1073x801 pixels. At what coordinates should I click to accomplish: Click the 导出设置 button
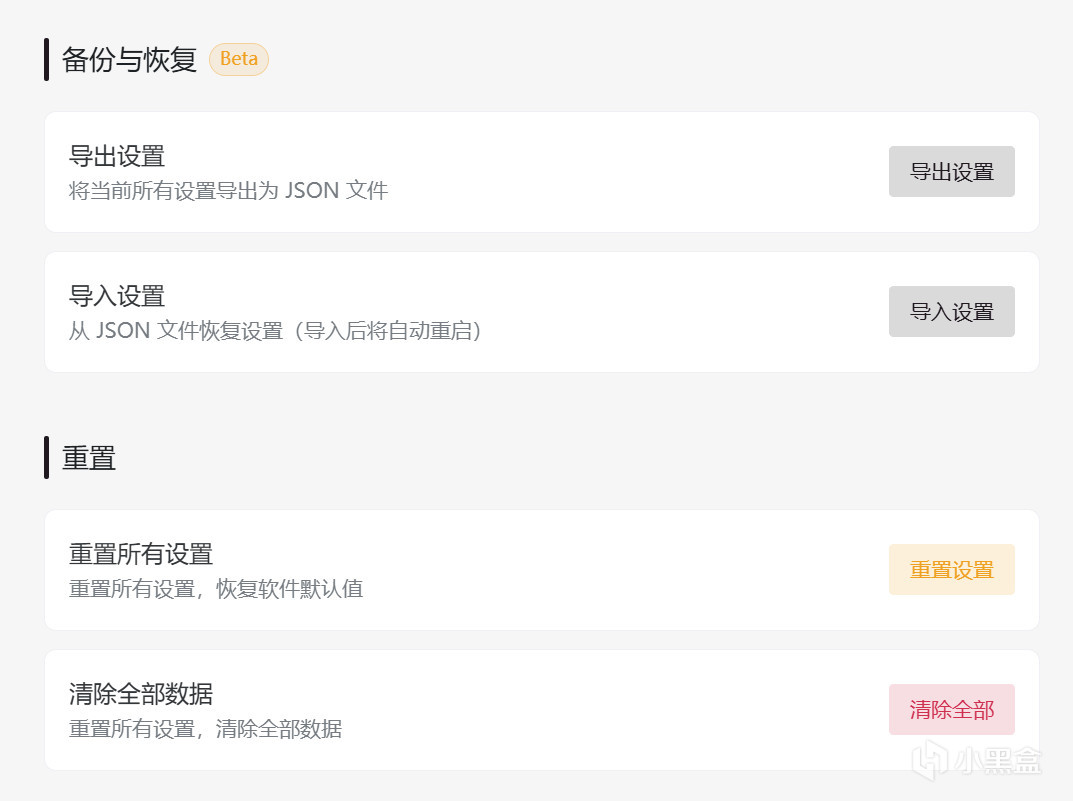click(x=951, y=172)
